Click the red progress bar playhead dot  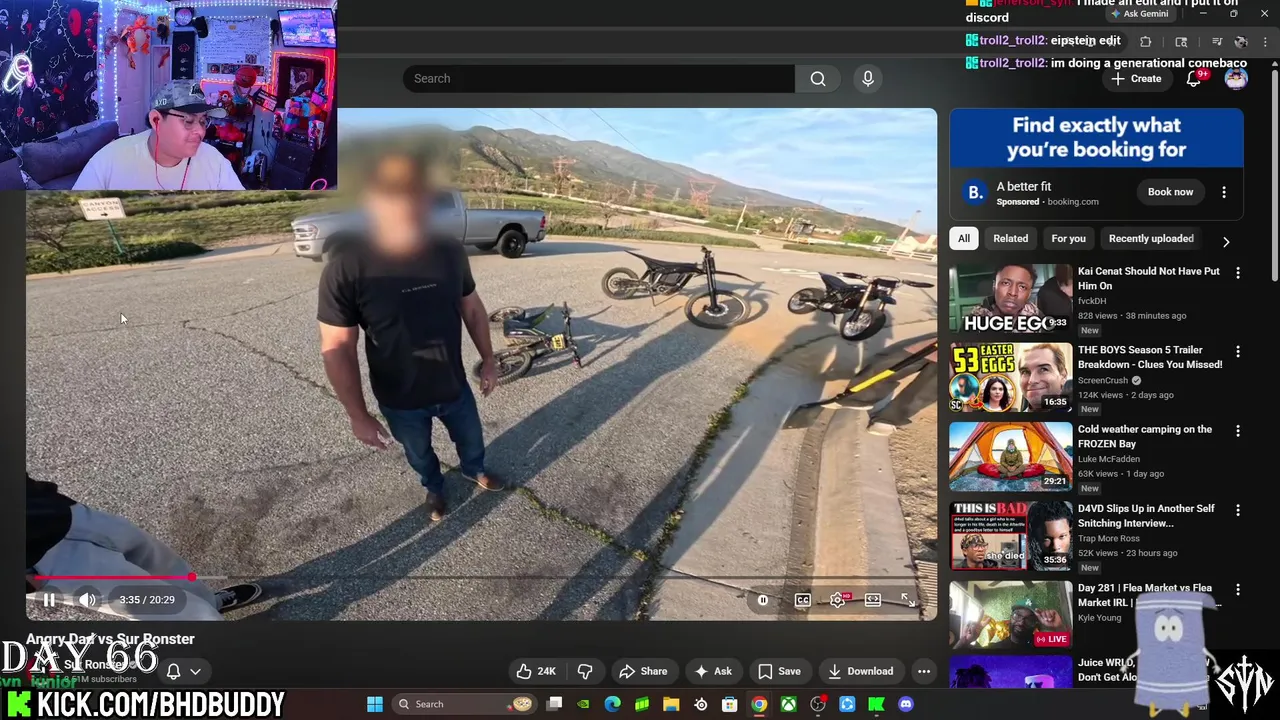191,577
